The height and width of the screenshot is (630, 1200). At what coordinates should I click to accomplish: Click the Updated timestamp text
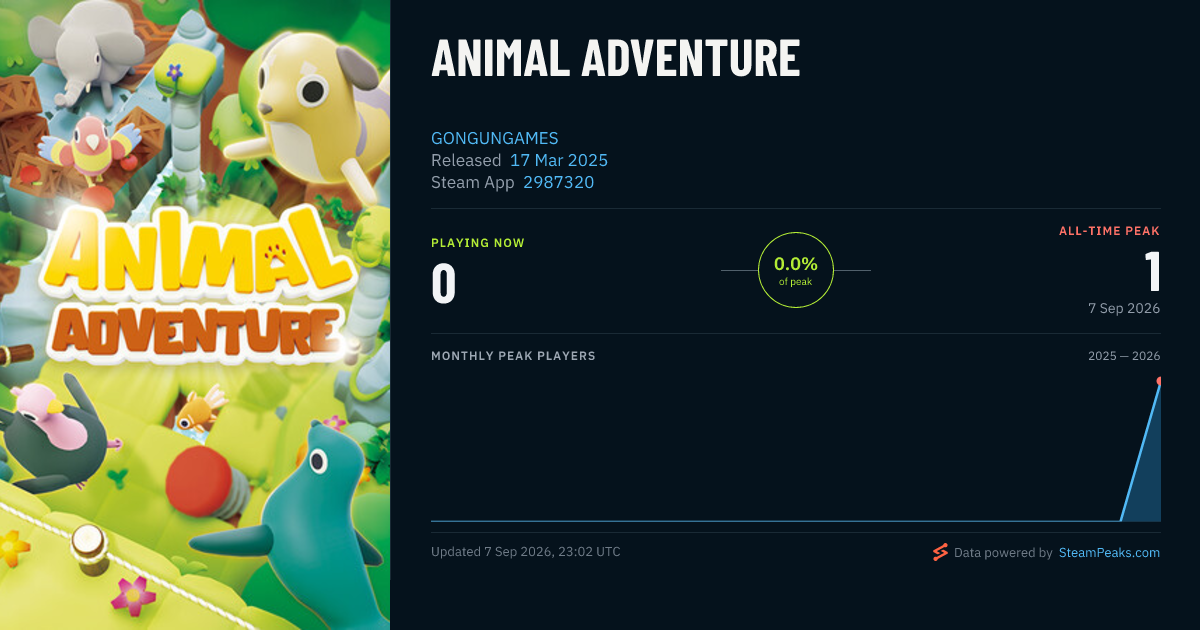click(x=525, y=552)
